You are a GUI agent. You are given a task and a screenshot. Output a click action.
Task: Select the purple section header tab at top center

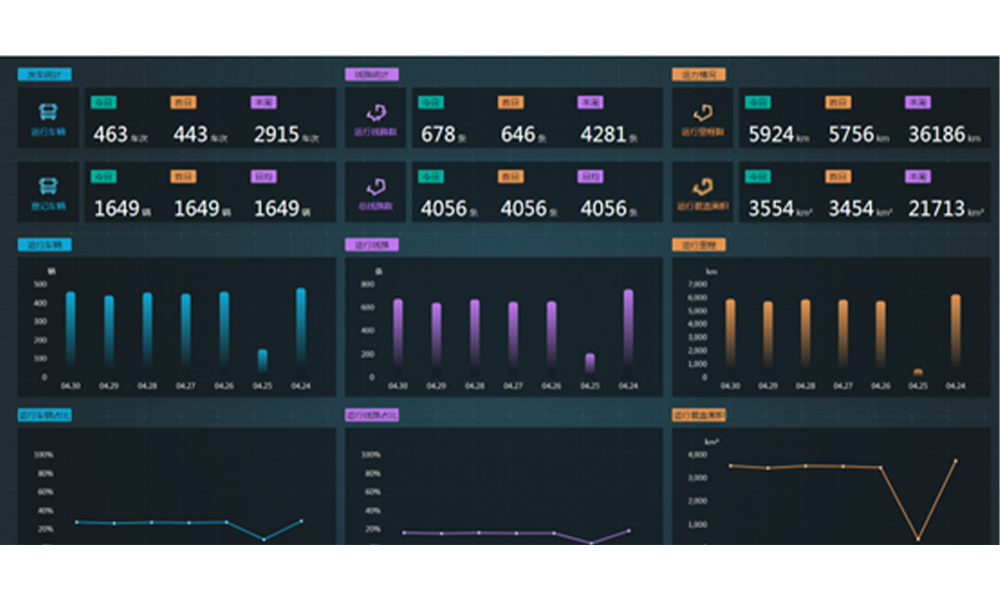(372, 74)
